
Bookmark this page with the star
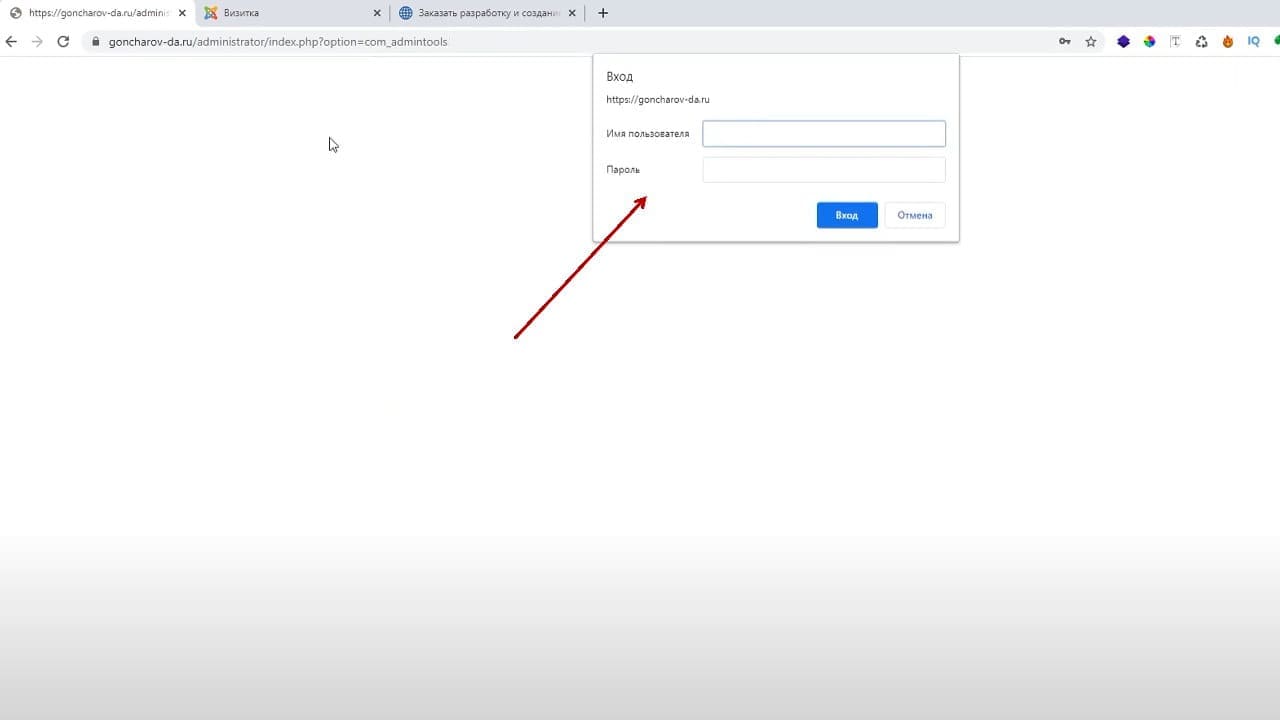[1091, 42]
